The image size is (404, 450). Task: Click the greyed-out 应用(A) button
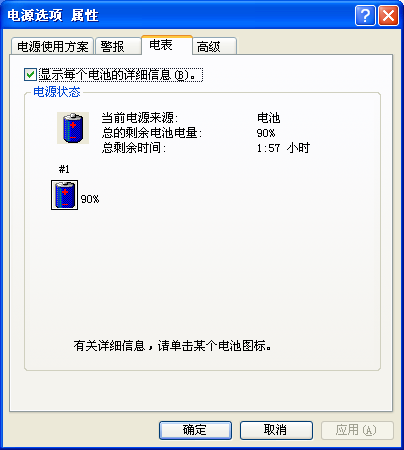[x=357, y=430]
